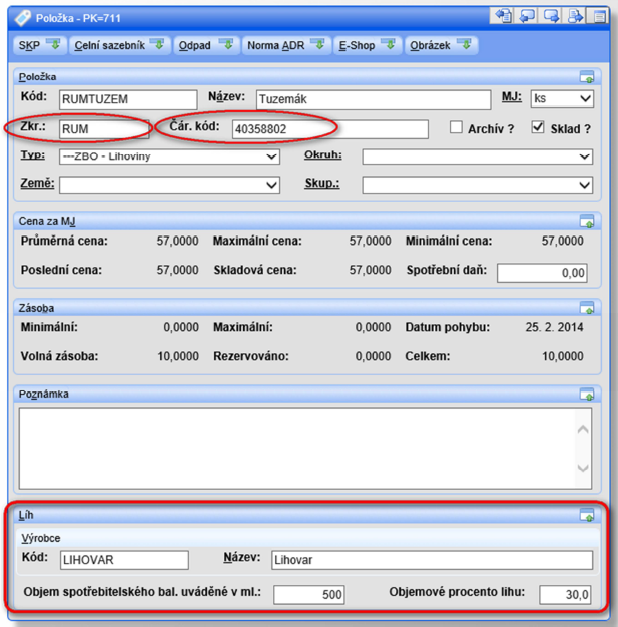
Task: Click the green icon in Cena za MJ header
Action: coord(587,221)
